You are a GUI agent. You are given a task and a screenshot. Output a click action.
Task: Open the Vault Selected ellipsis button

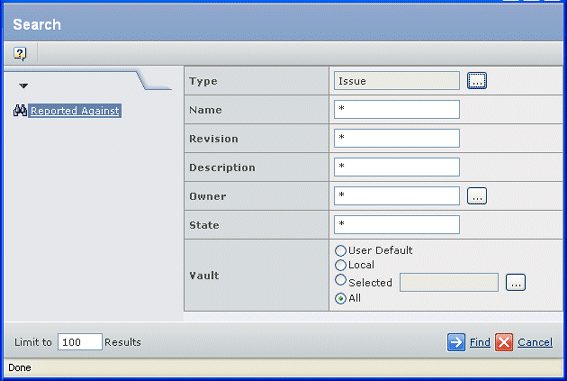coord(516,283)
